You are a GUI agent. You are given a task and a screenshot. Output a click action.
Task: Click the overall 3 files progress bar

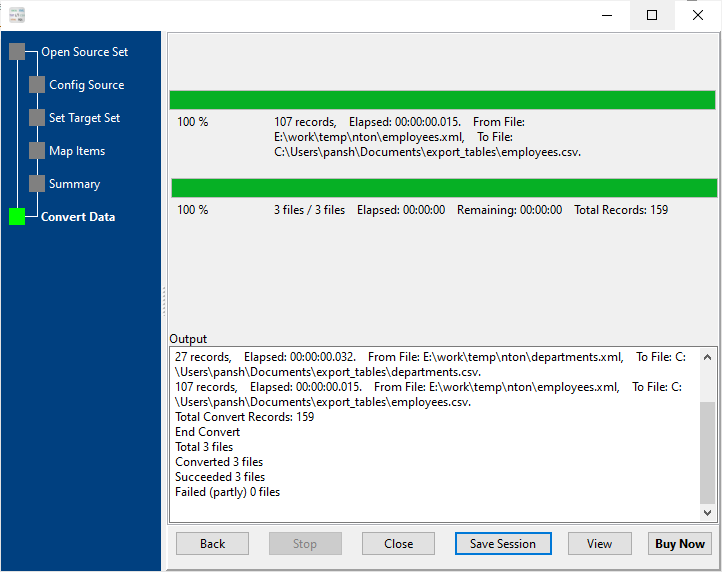443,188
